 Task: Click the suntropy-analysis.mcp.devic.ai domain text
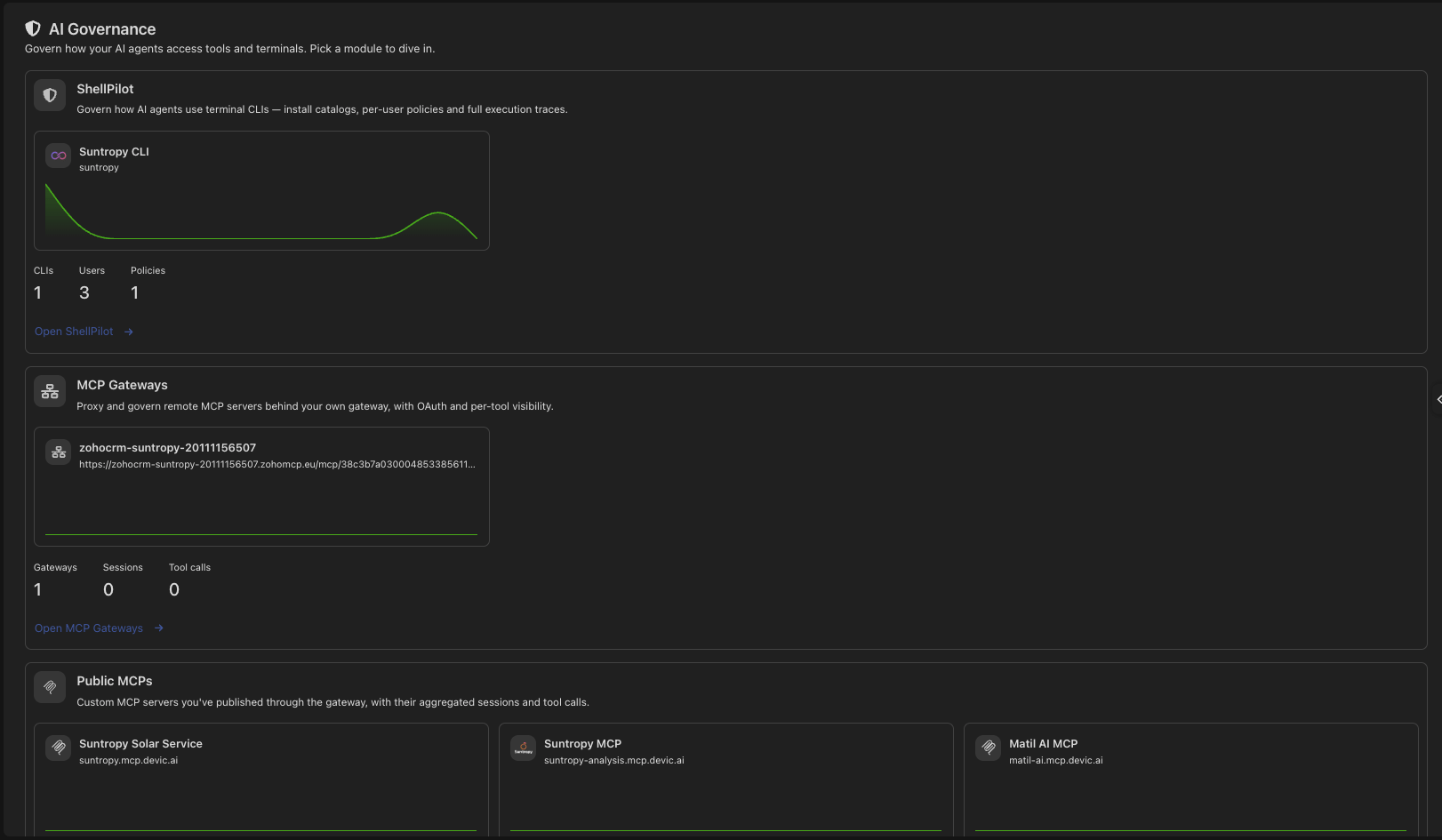pos(614,760)
